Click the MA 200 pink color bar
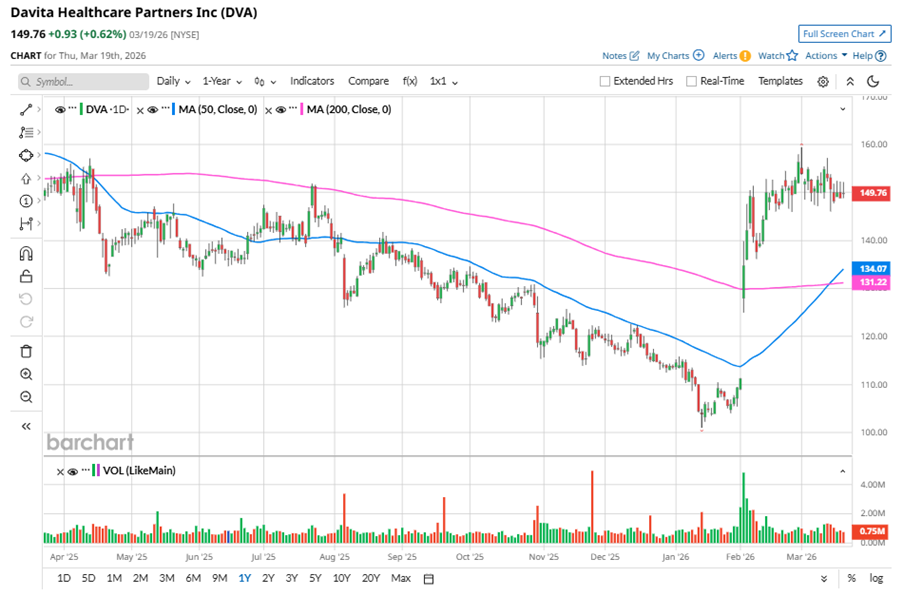Image resolution: width=903 pixels, height=596 pixels. [x=302, y=109]
